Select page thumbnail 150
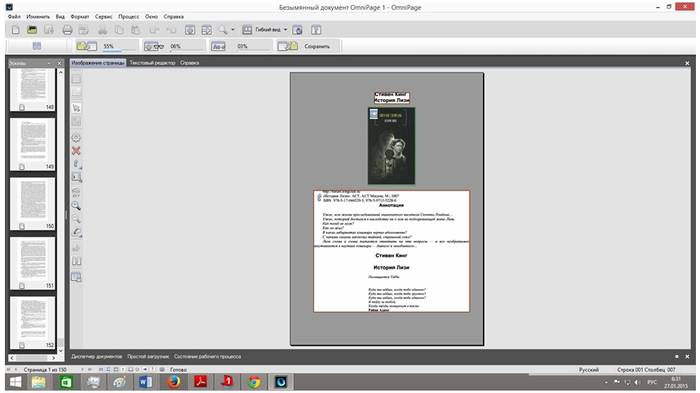This screenshot has height=393, width=700. click(33, 204)
